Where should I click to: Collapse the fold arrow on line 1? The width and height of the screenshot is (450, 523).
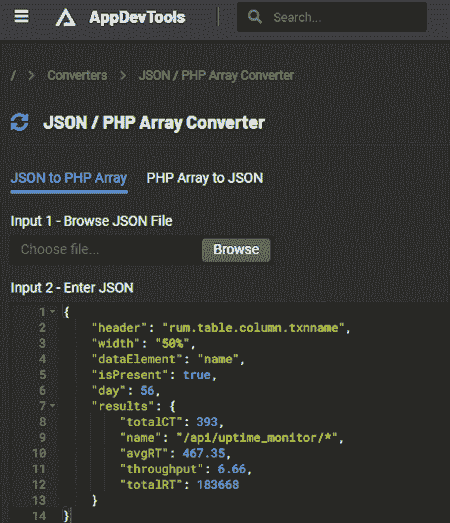(53, 312)
